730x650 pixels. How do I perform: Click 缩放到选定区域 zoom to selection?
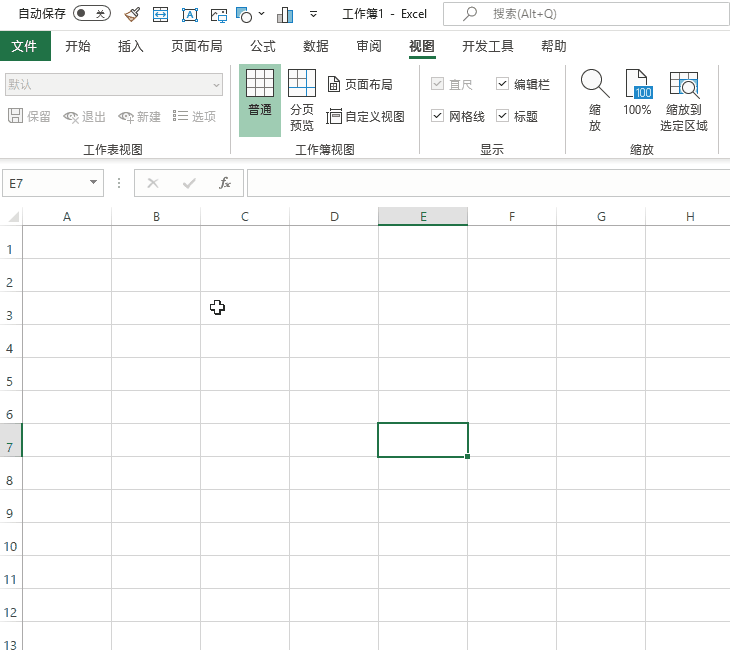pyautogui.click(x=683, y=100)
